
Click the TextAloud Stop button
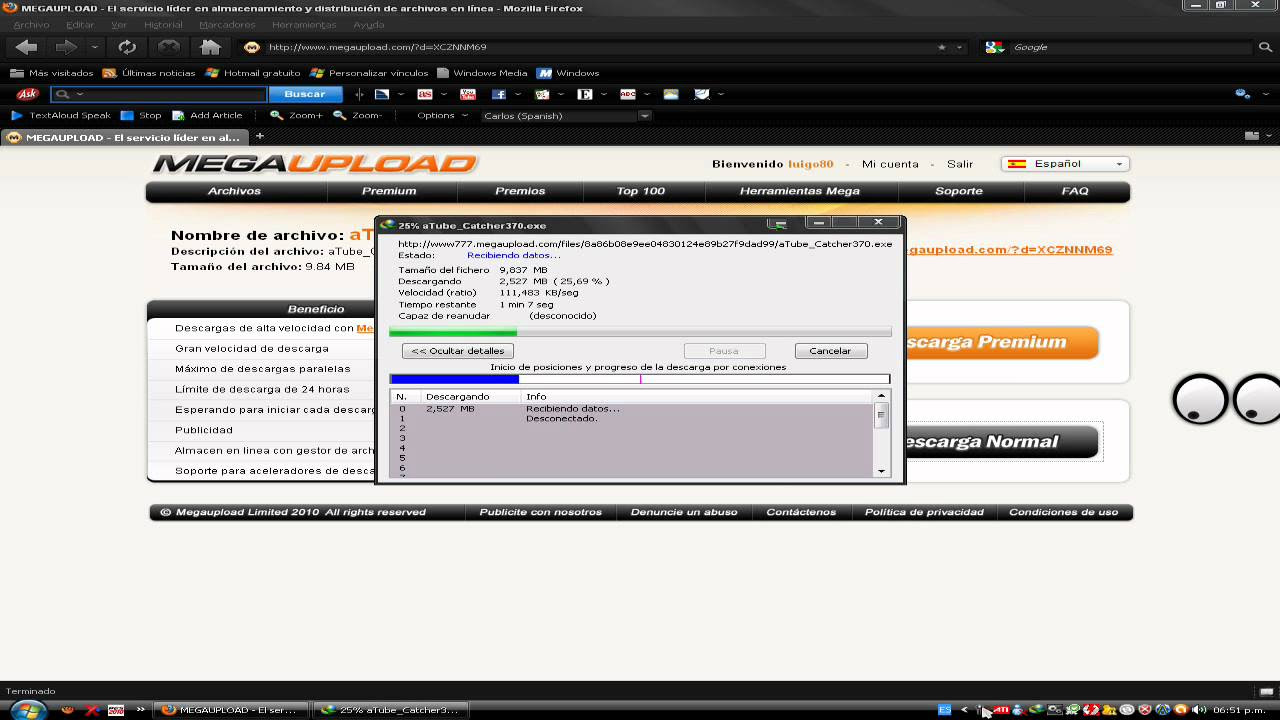(141, 116)
